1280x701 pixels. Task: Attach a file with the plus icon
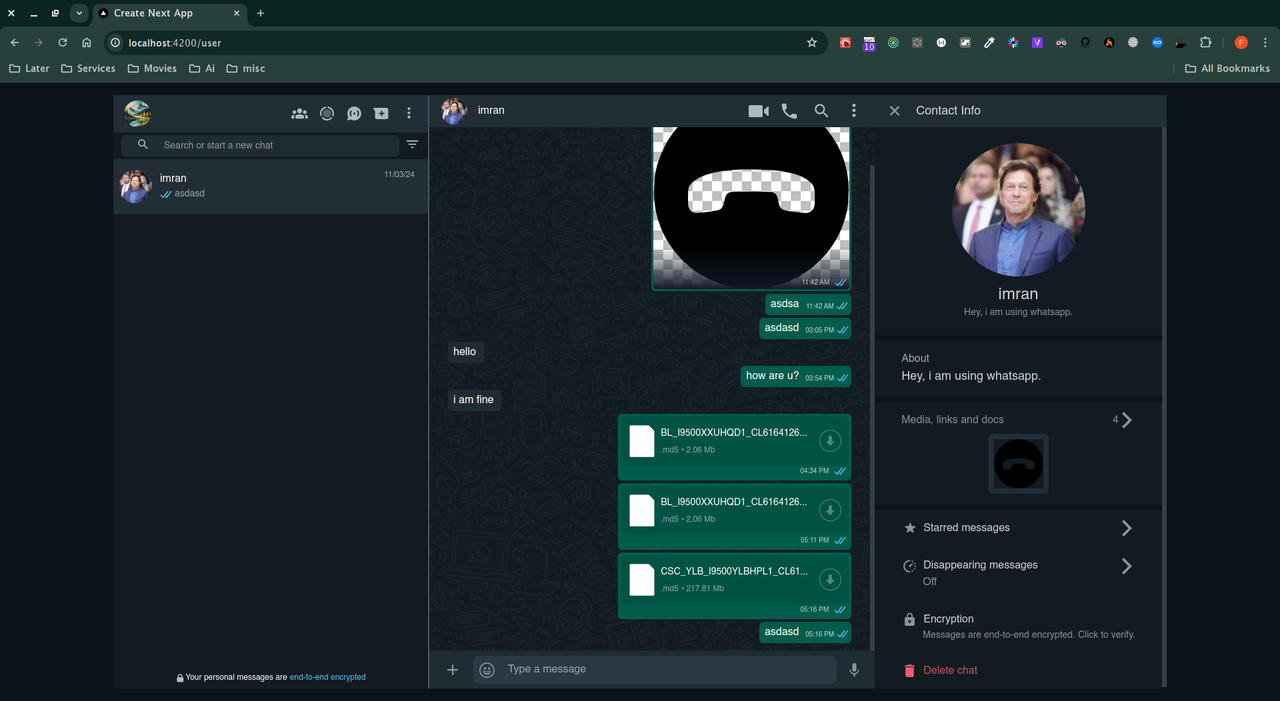452,669
